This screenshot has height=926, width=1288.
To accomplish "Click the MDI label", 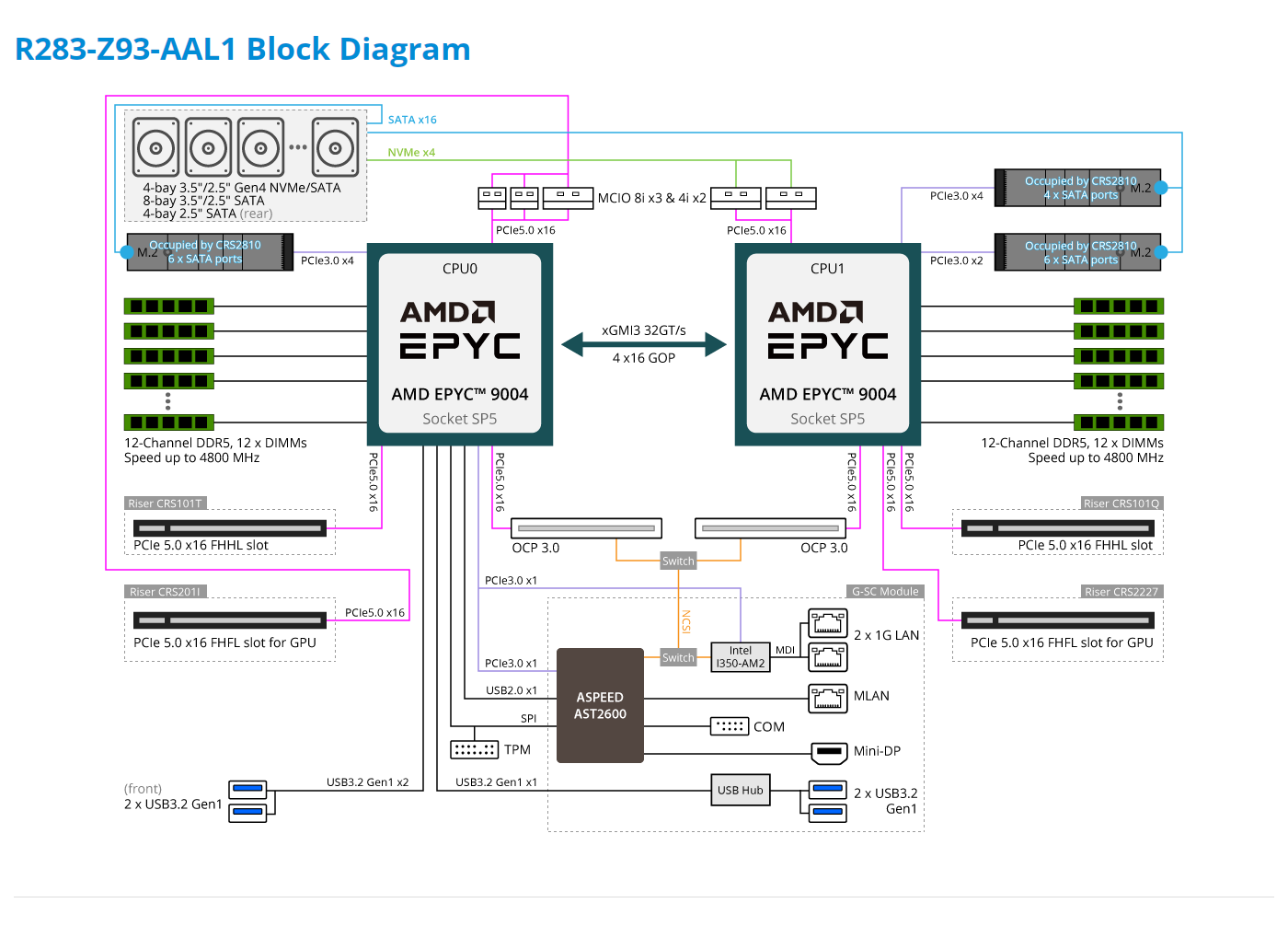I will coord(785,650).
